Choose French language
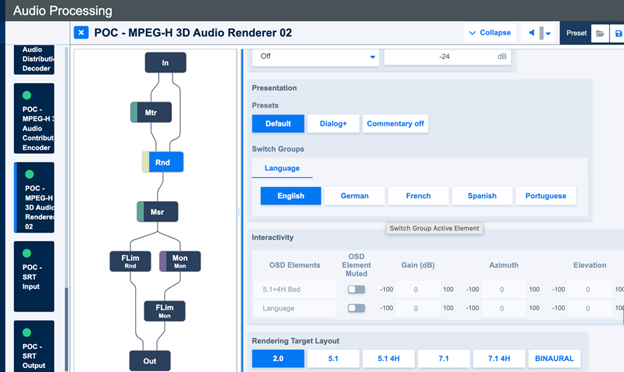624x372 pixels. 418,196
